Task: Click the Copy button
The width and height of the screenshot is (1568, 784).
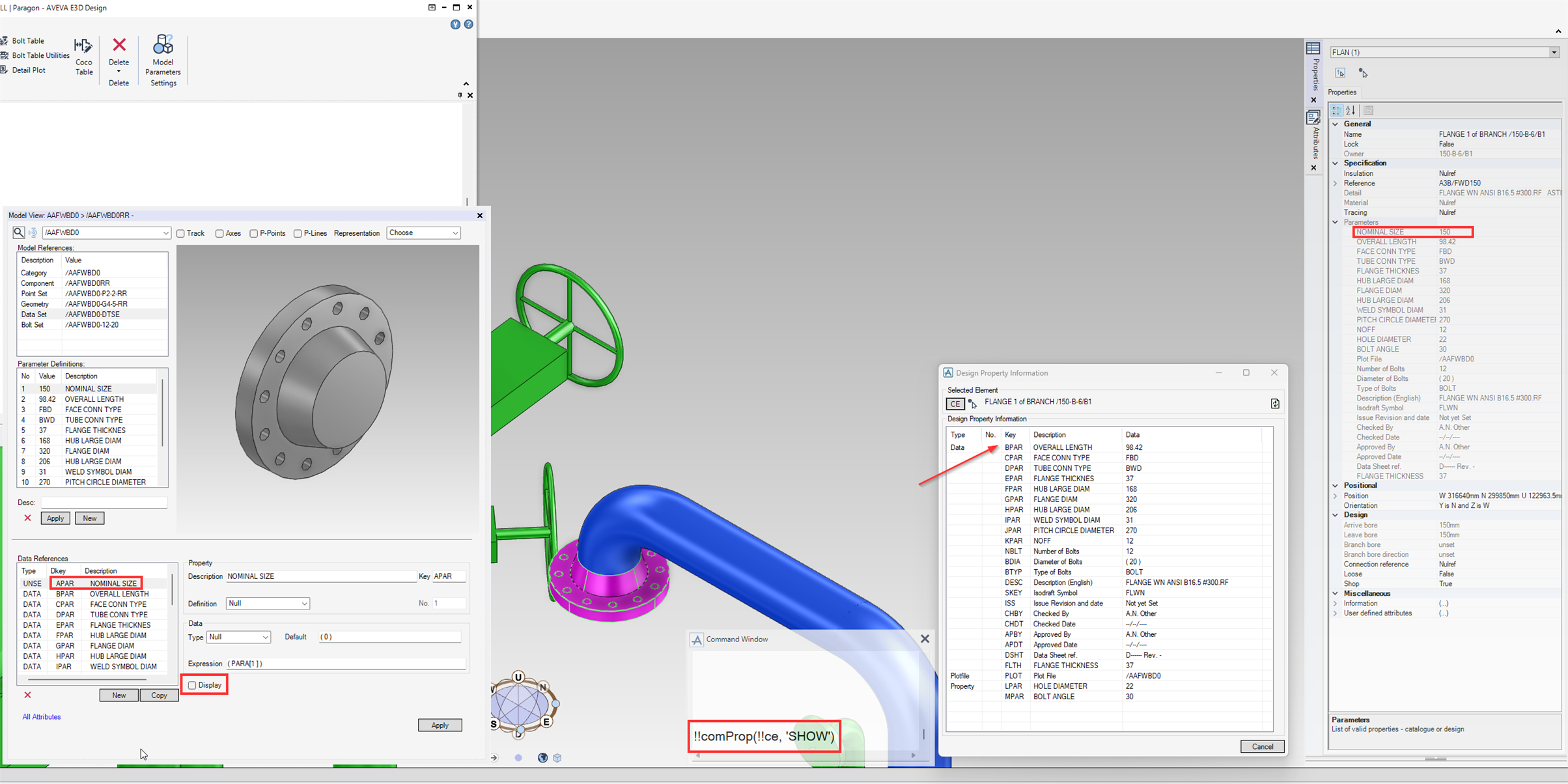Action: (x=160, y=695)
